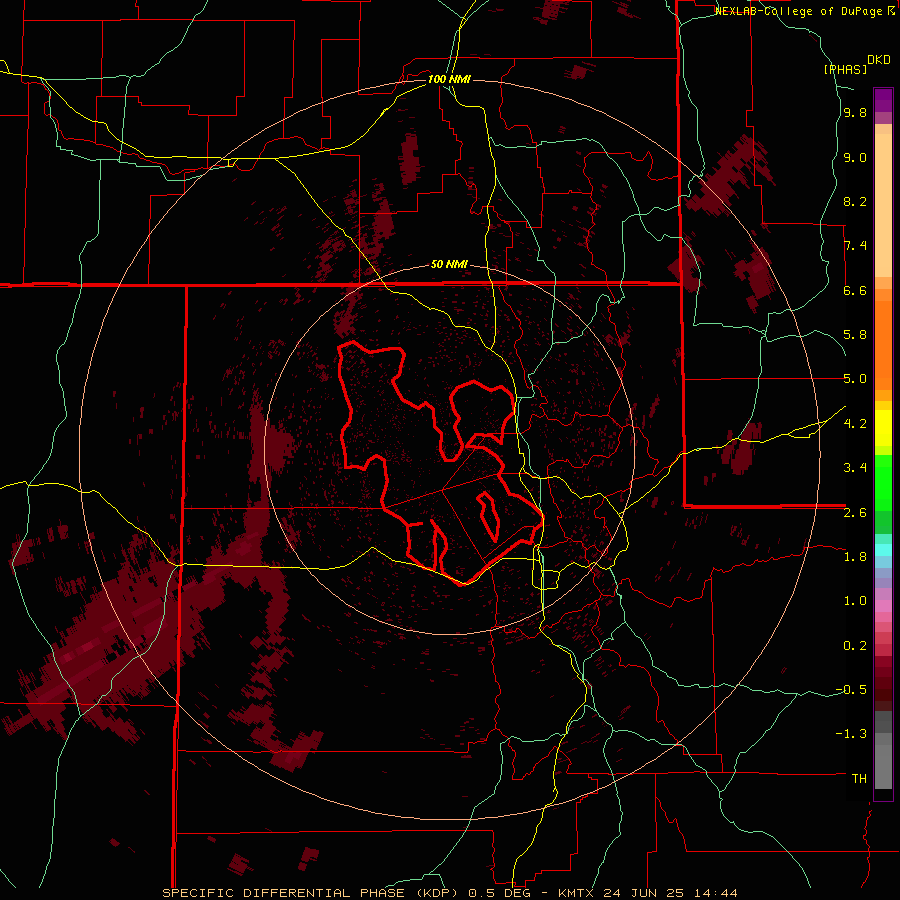Click the 9.8 value on the color scale
This screenshot has height=900, width=900.
[855, 113]
